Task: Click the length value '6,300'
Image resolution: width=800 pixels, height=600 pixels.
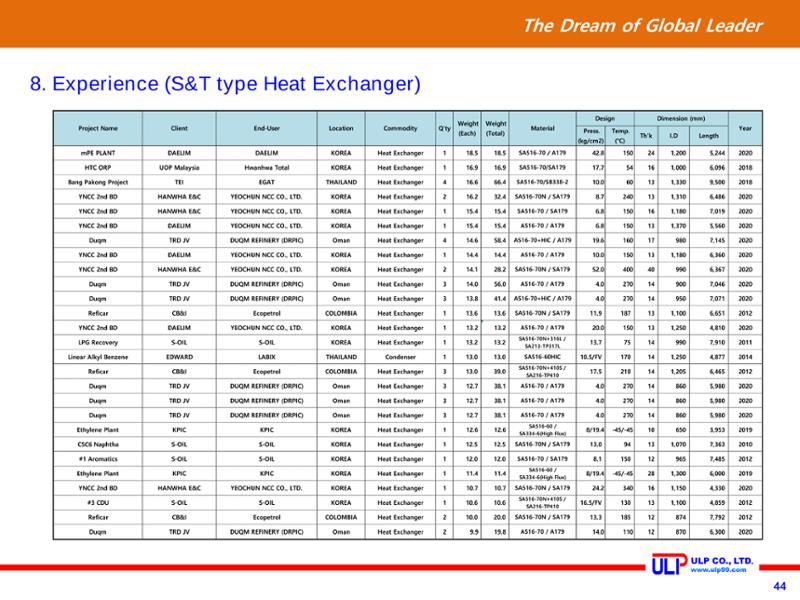Action: 717,532
